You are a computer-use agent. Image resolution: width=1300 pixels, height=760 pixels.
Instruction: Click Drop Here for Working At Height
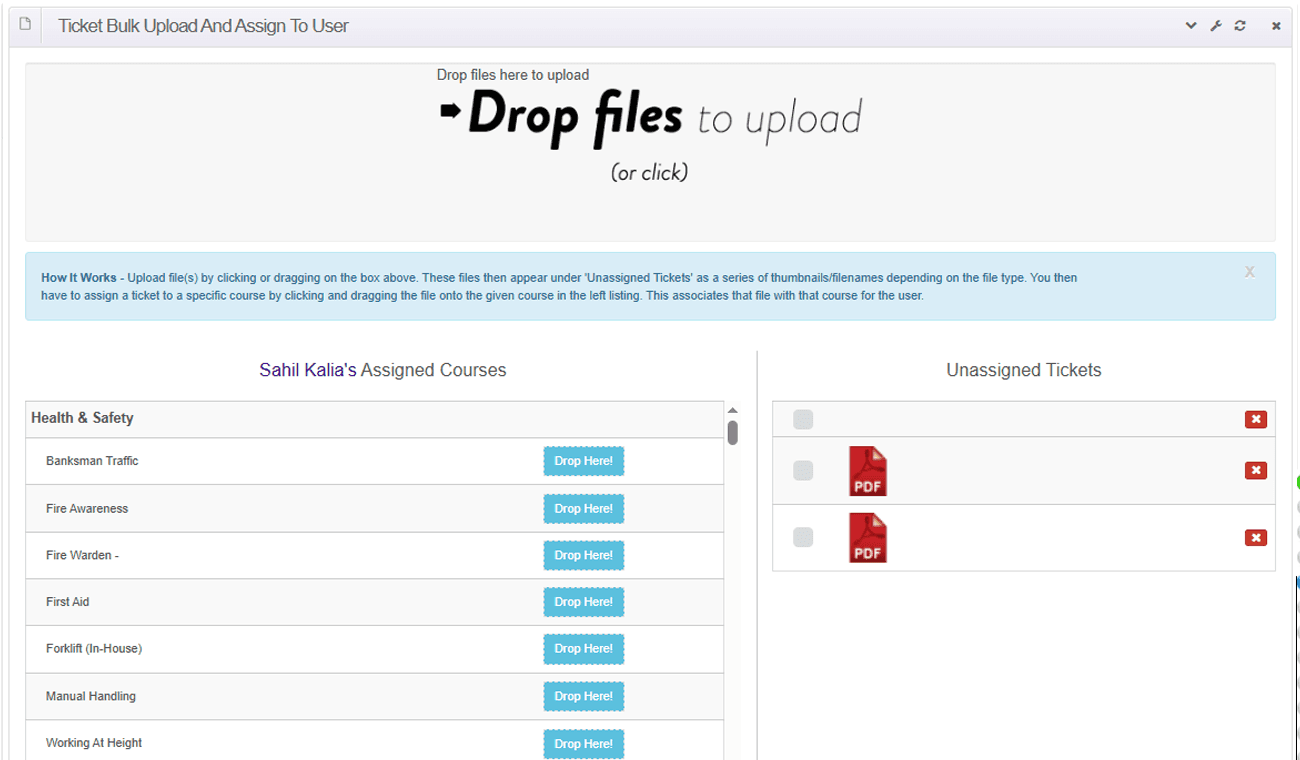click(583, 743)
